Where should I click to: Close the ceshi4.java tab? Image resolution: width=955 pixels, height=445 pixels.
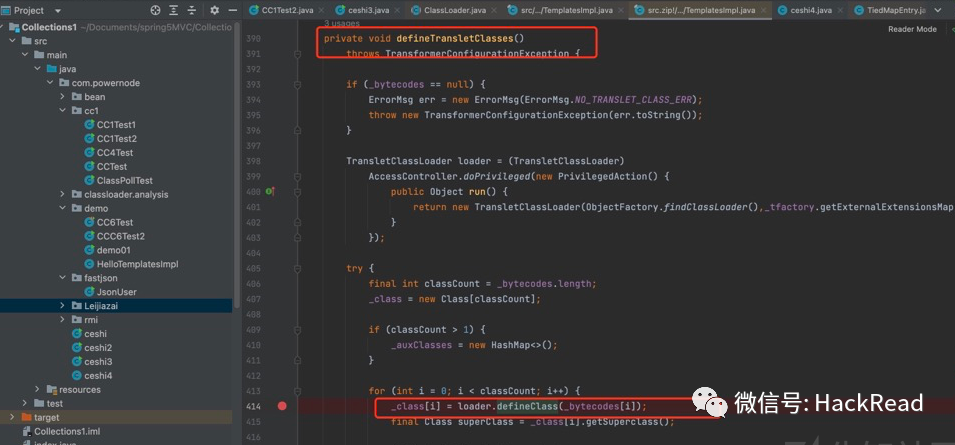842,10
